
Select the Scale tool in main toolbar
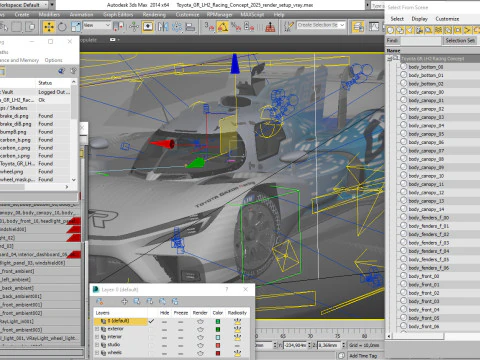(76, 27)
